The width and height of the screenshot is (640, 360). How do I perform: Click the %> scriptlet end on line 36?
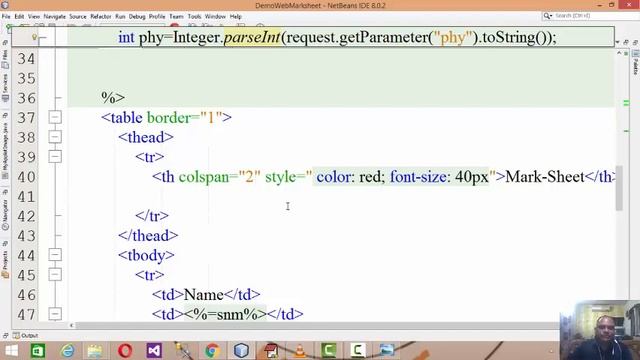pos(113,98)
